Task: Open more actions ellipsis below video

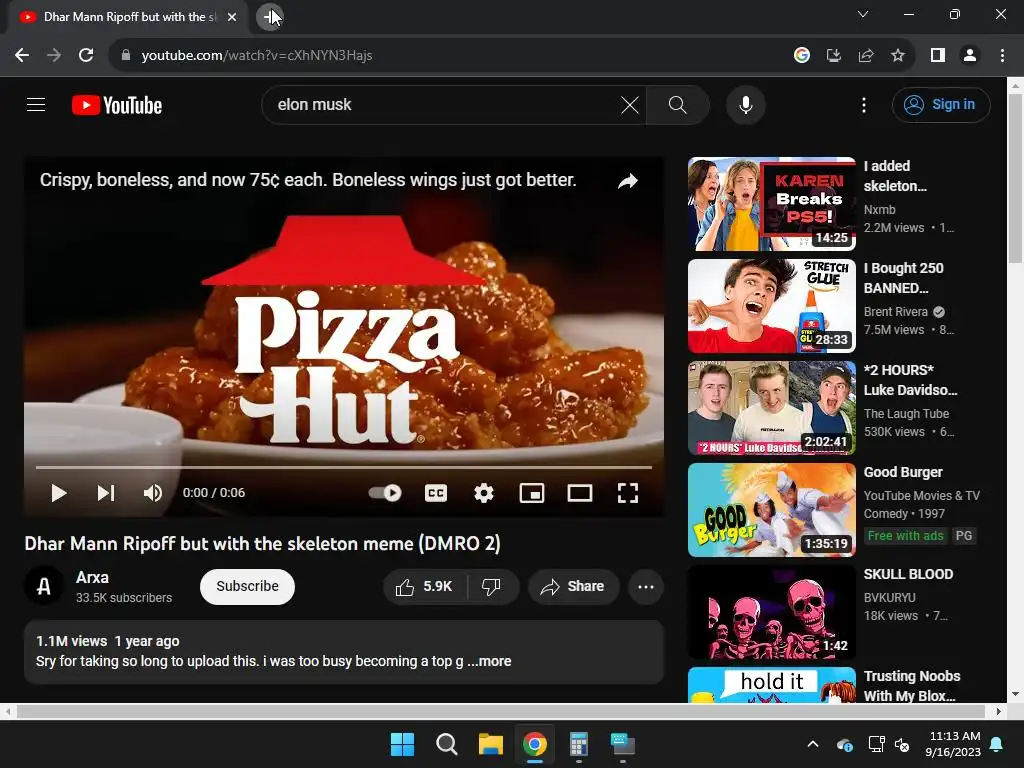Action: [x=646, y=586]
